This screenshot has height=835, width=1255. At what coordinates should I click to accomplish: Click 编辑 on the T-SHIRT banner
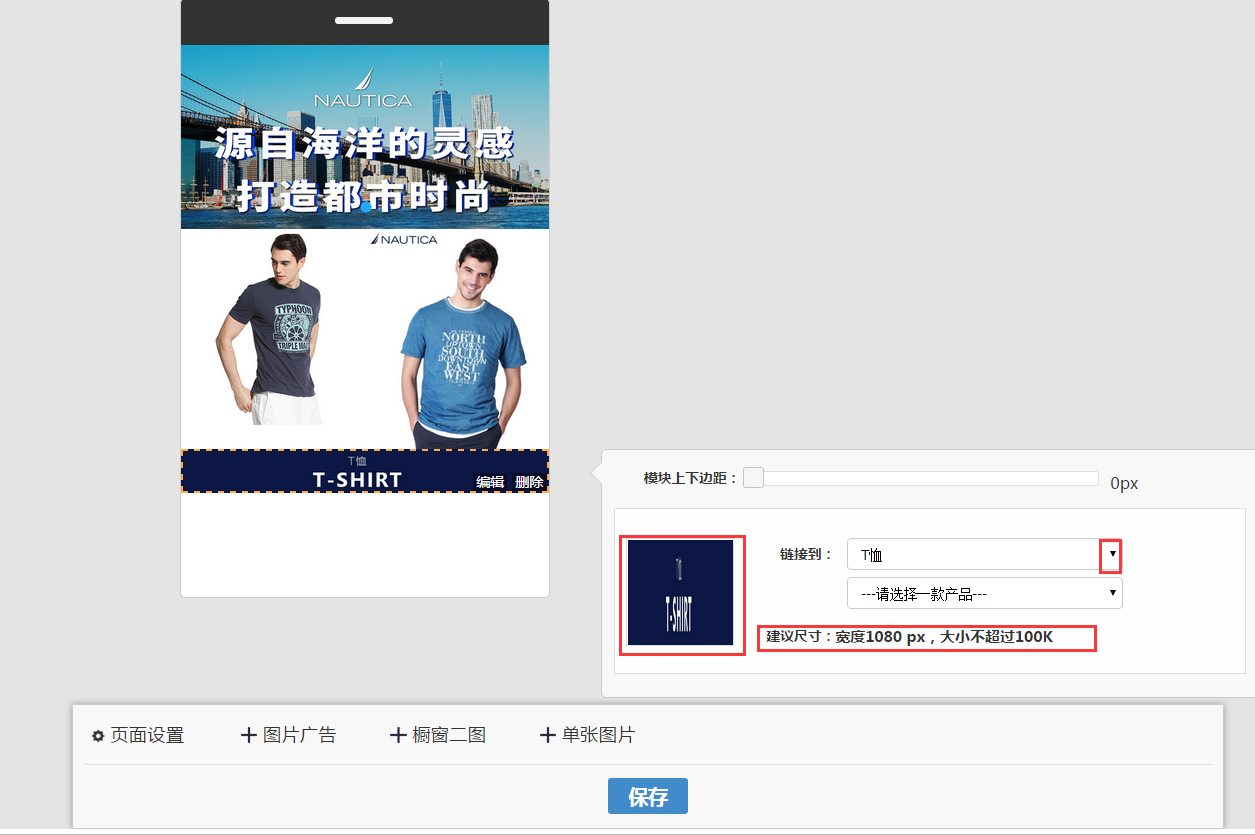(490, 482)
